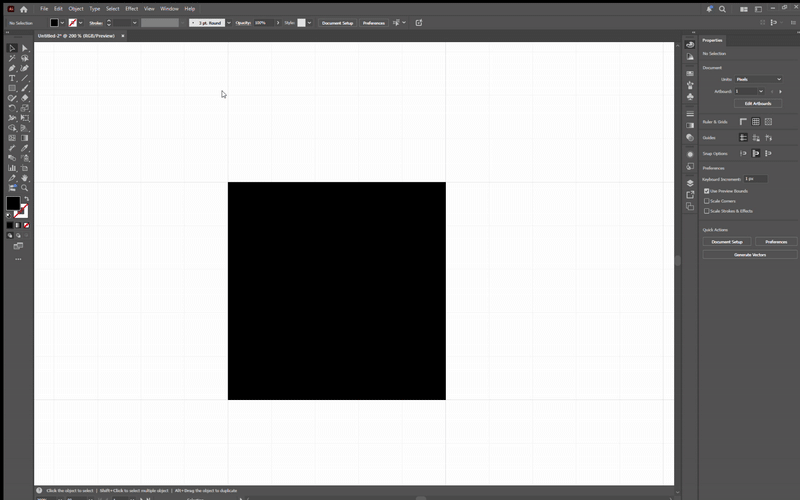800x500 pixels.
Task: Select the Zoom tool
Action: pos(24,188)
